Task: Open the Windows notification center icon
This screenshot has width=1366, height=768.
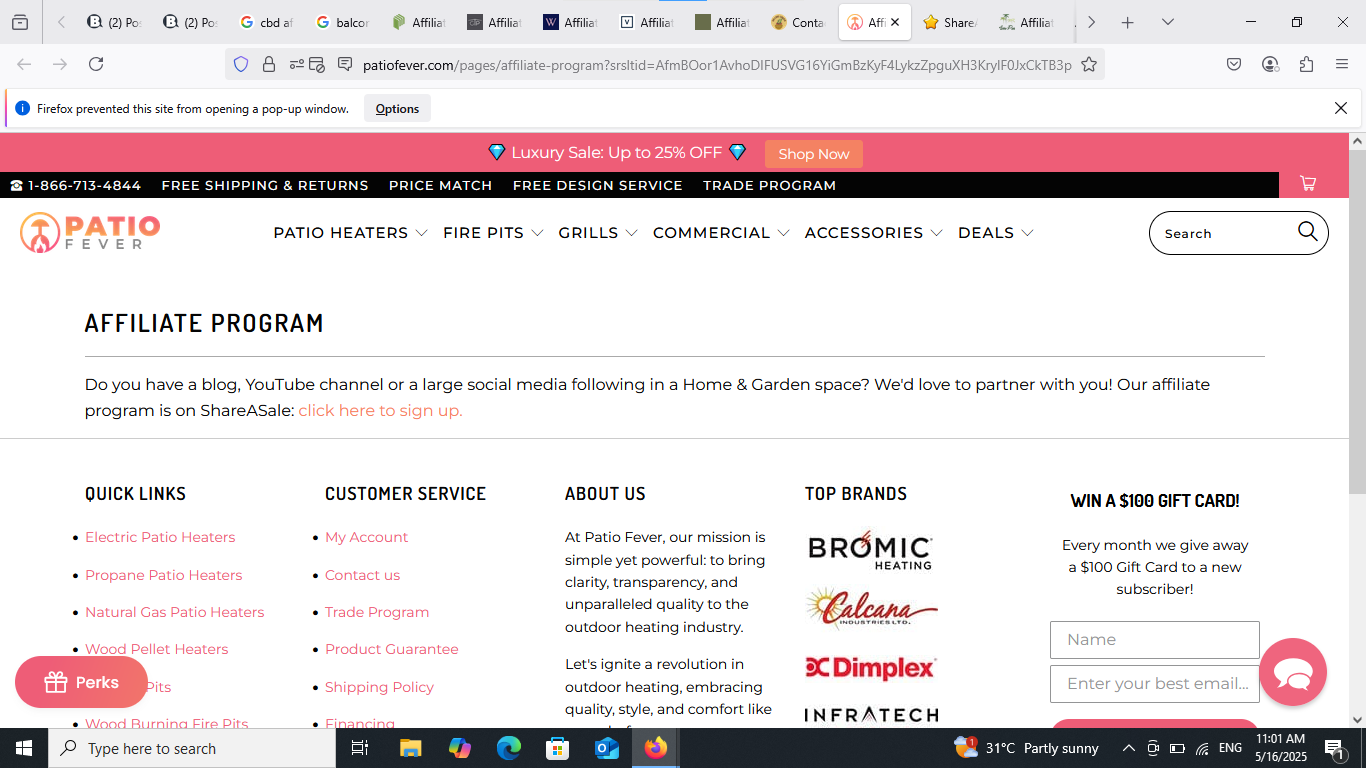Action: pyautogui.click(x=1334, y=748)
